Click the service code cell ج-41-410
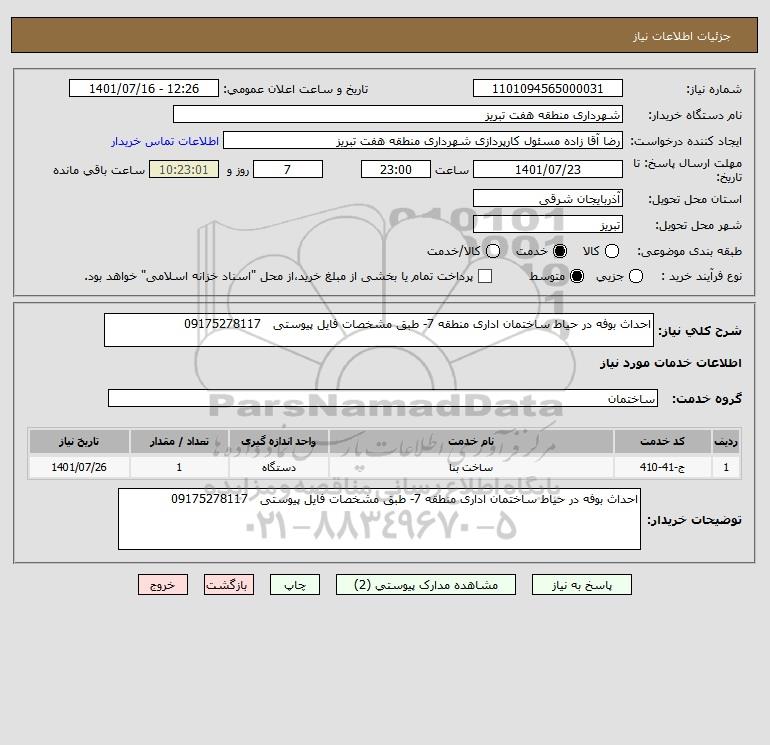Viewport: 770px width, 745px height. [x=662, y=467]
